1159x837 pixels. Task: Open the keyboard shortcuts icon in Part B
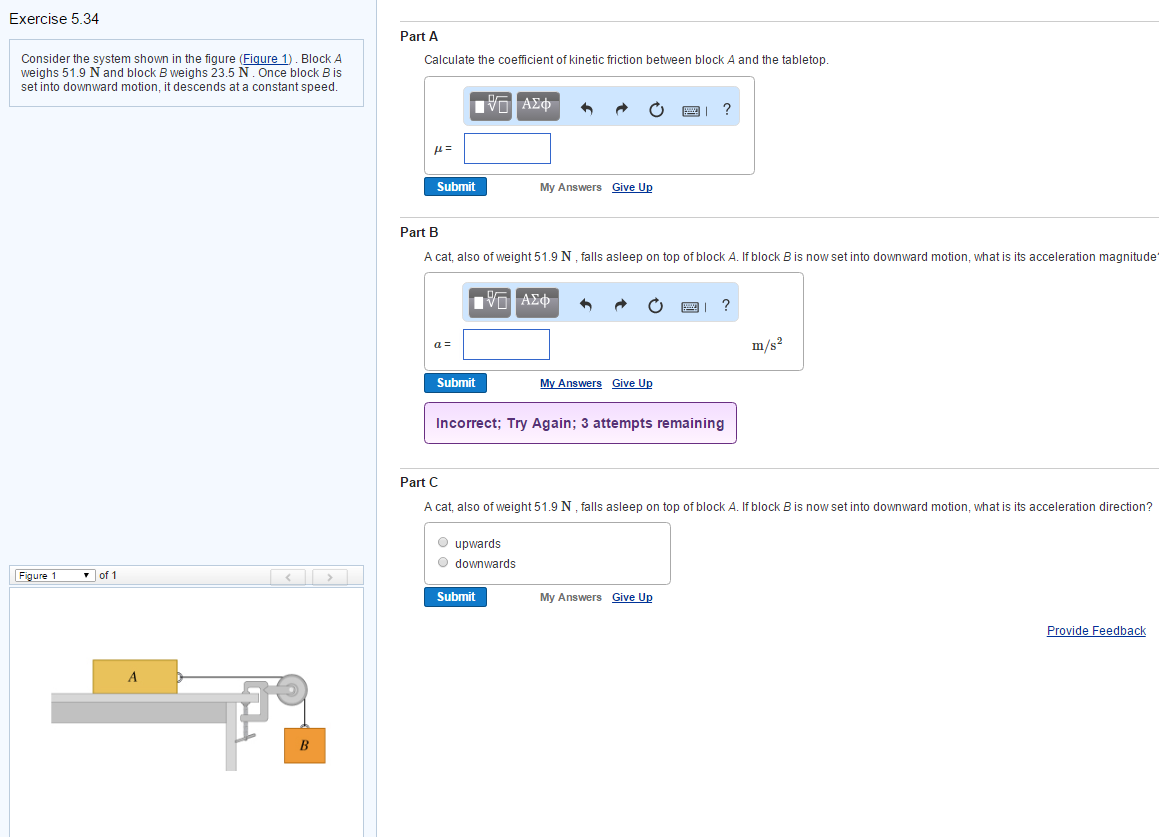click(x=691, y=305)
